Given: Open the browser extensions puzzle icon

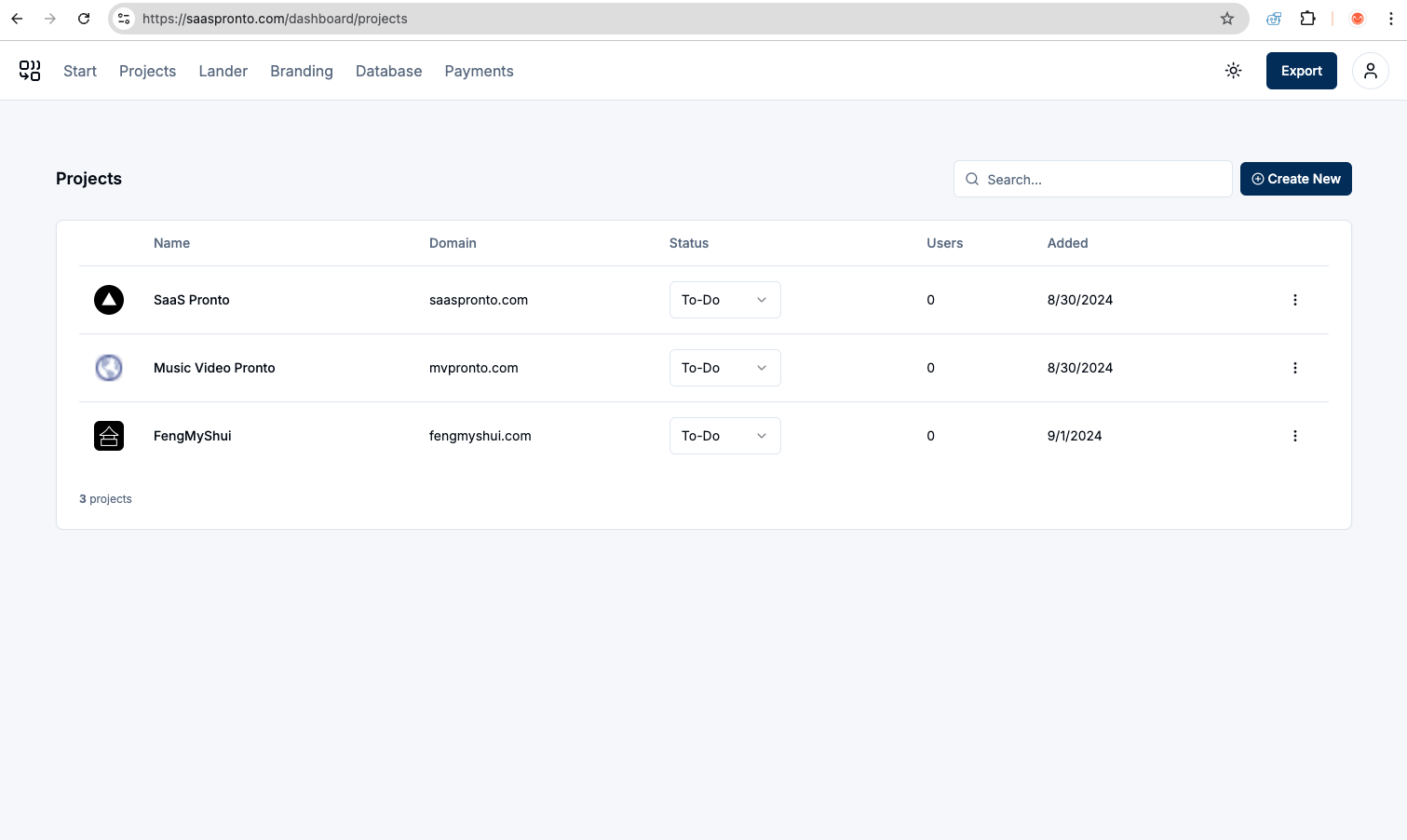Looking at the screenshot, I should coord(1308,19).
